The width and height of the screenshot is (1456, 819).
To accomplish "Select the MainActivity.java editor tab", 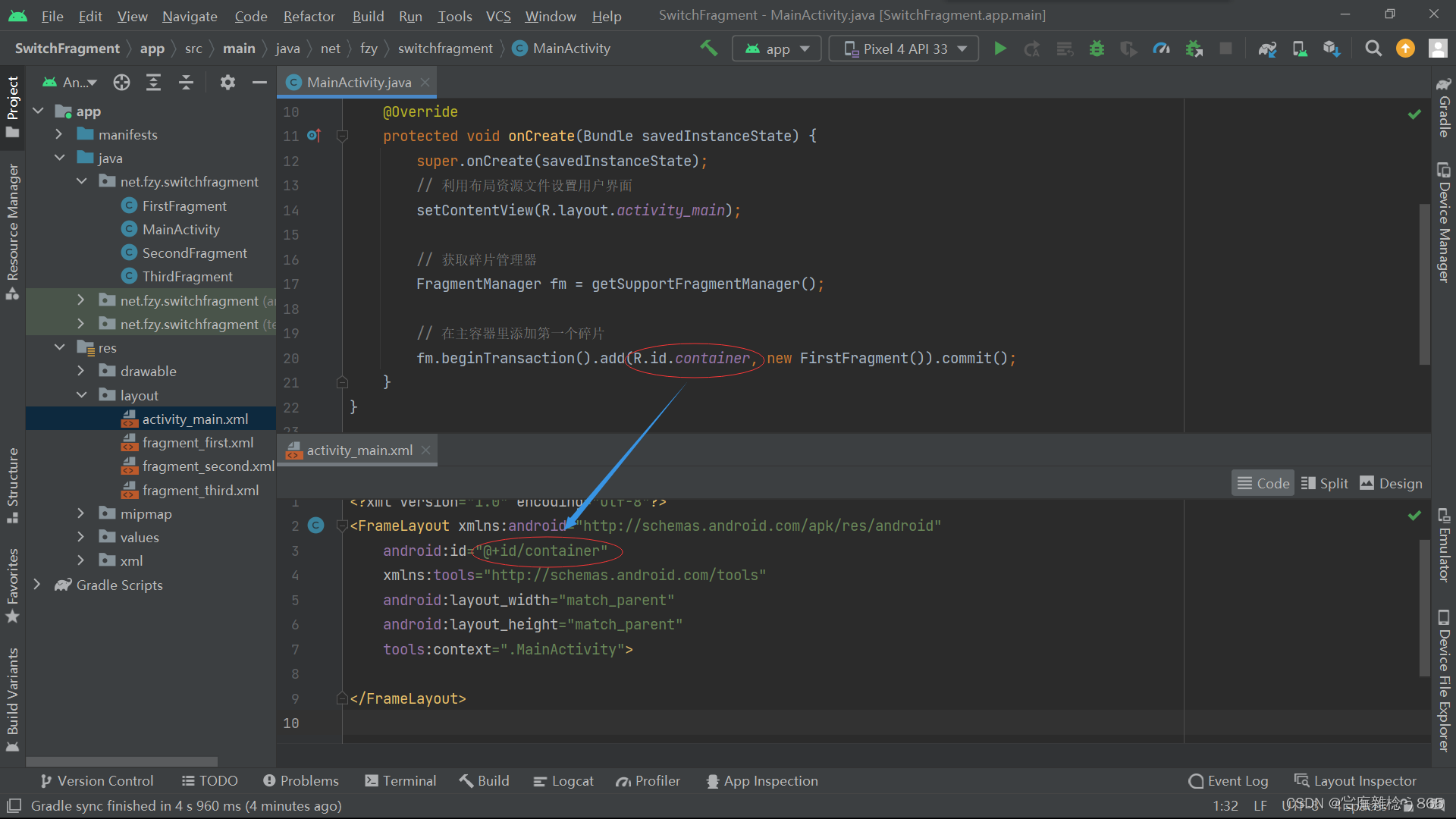I will coord(357,82).
